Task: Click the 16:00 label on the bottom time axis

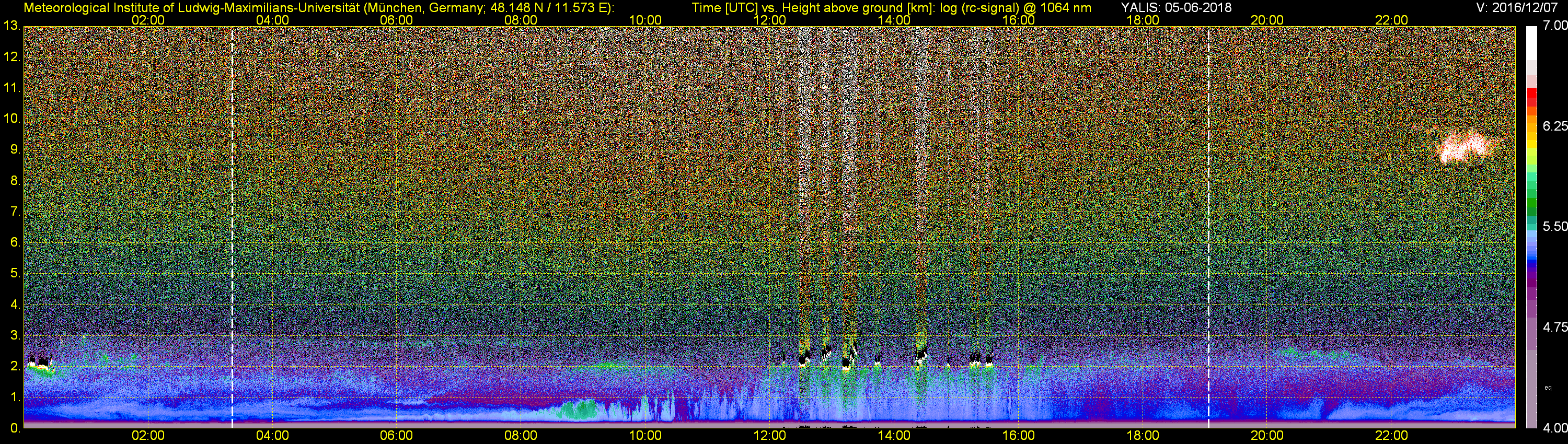Action: pos(1018,436)
